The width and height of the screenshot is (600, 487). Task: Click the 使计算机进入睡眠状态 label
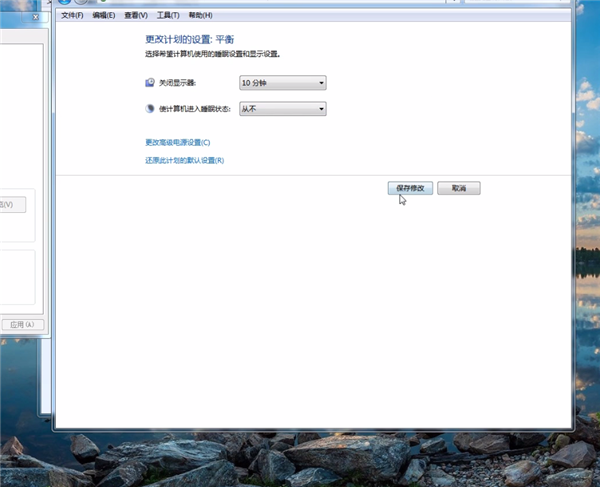(x=195, y=109)
